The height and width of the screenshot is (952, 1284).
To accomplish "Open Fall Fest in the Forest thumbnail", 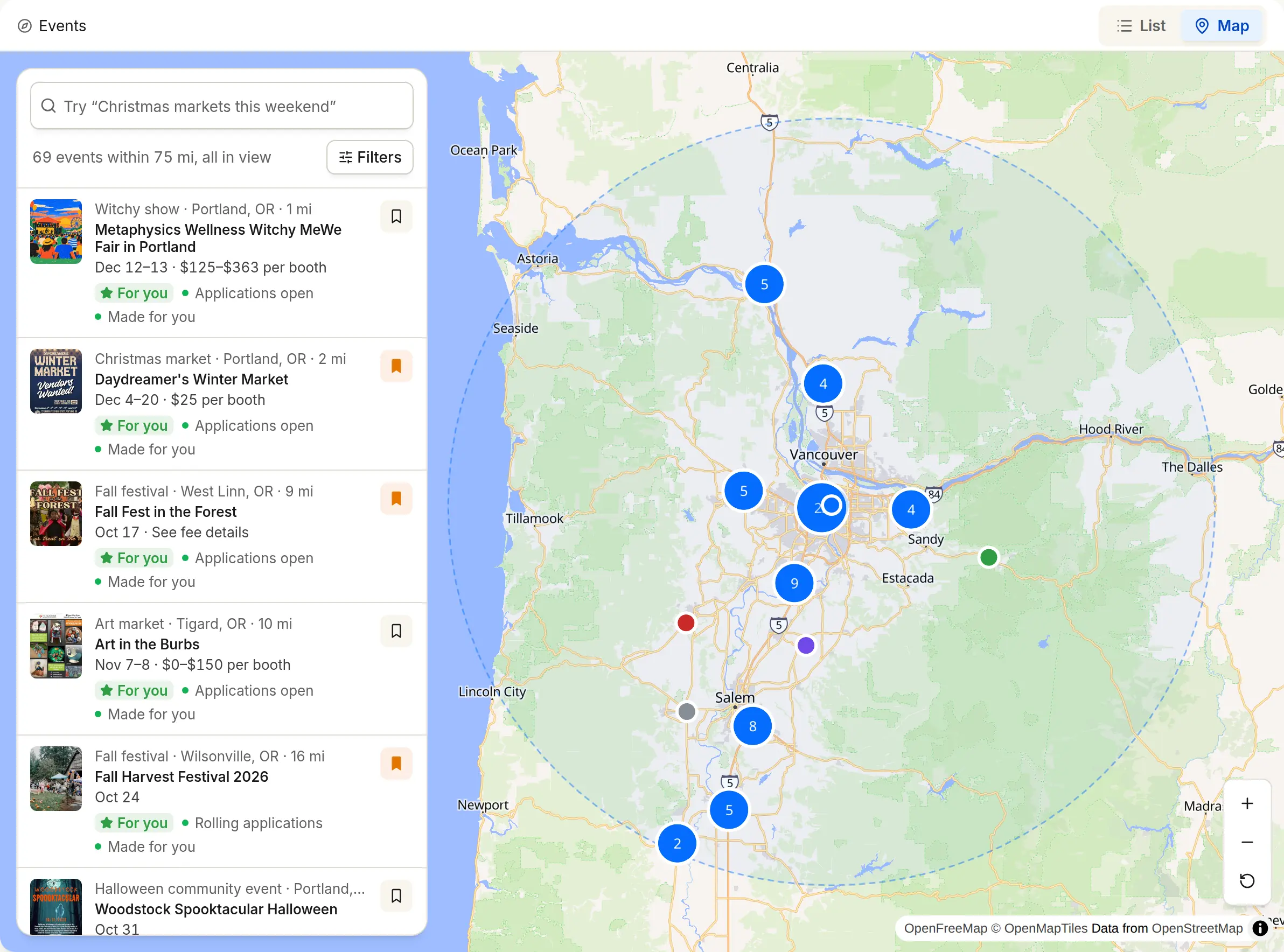I will pyautogui.click(x=56, y=514).
